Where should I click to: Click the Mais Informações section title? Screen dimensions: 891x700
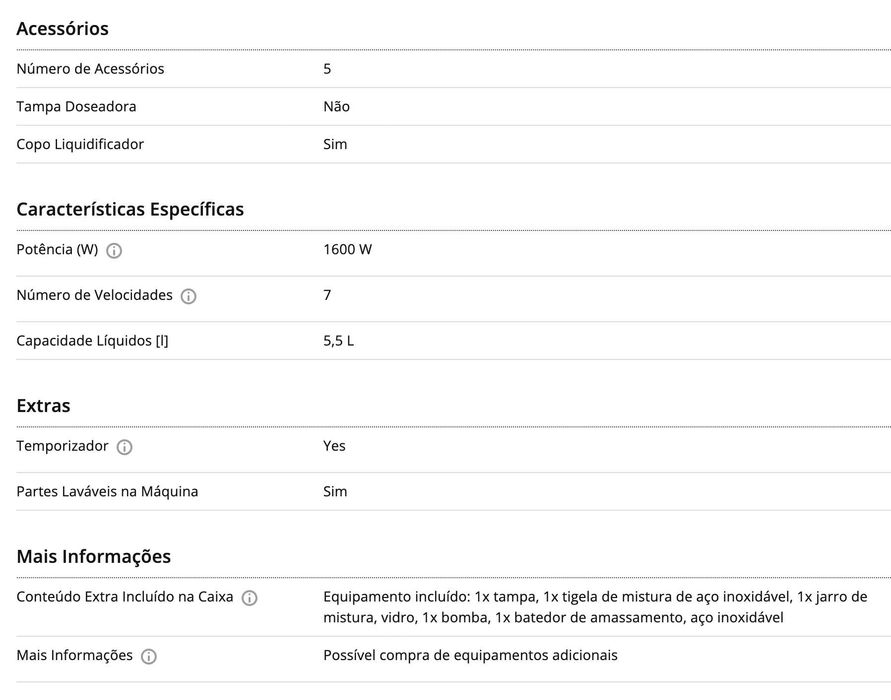coord(94,557)
